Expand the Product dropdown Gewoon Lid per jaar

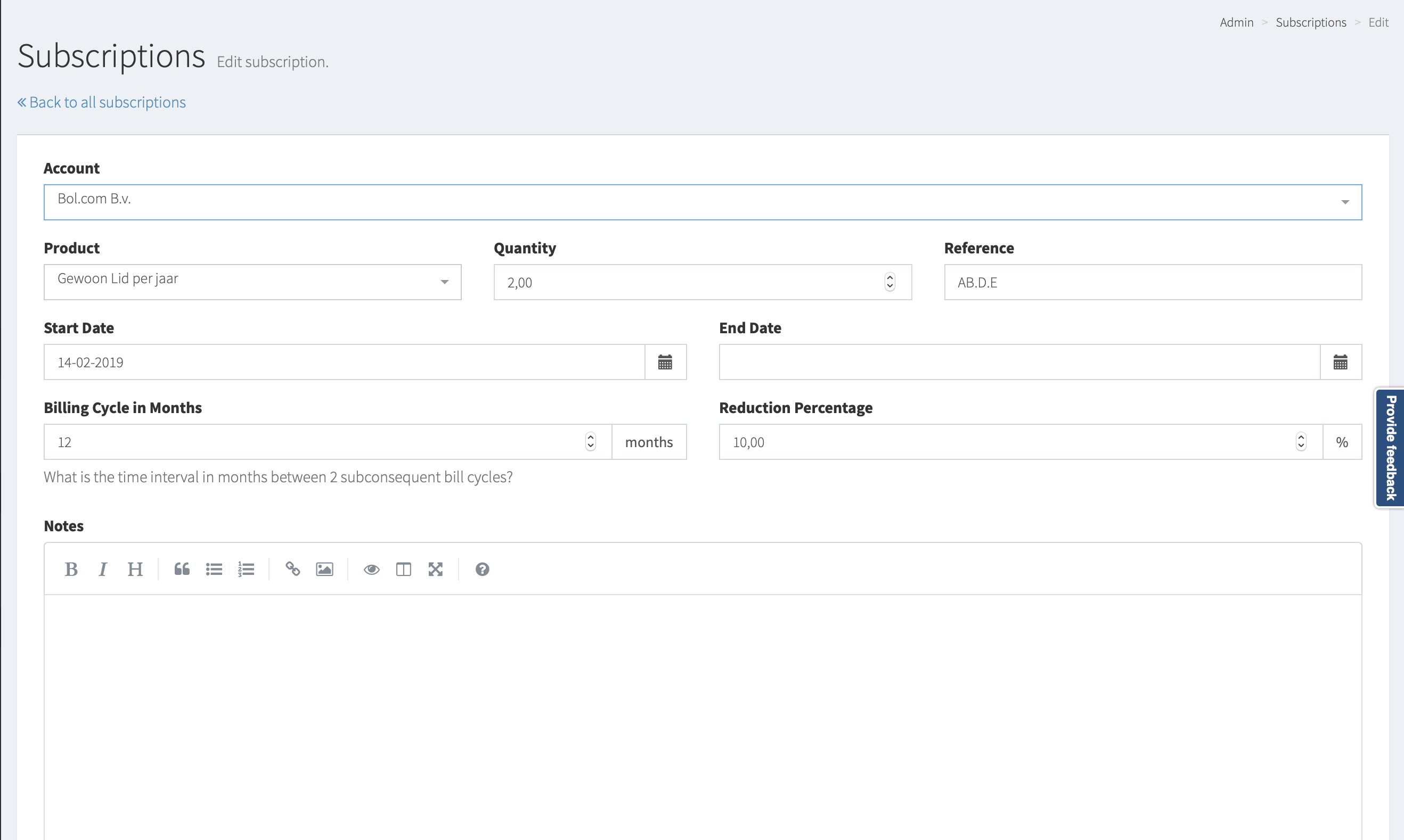pos(252,282)
